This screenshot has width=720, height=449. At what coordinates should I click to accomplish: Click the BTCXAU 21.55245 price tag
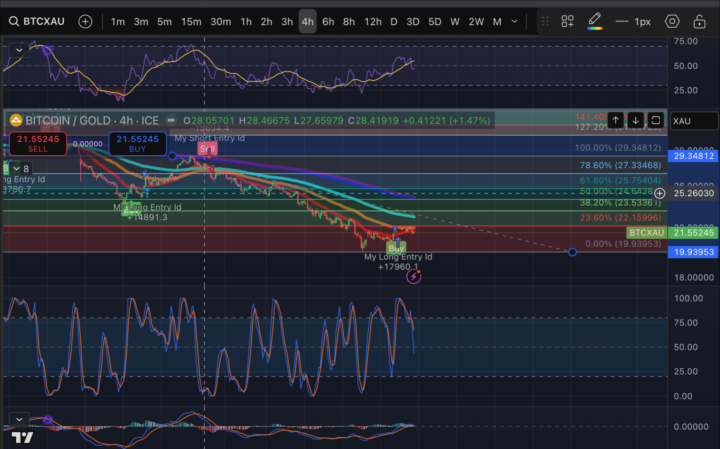(x=672, y=233)
